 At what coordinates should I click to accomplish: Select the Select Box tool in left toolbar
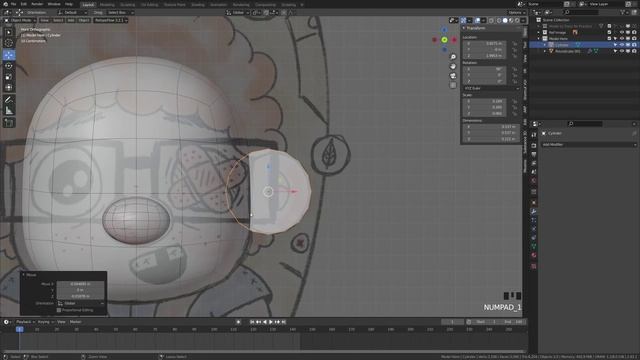9,32
